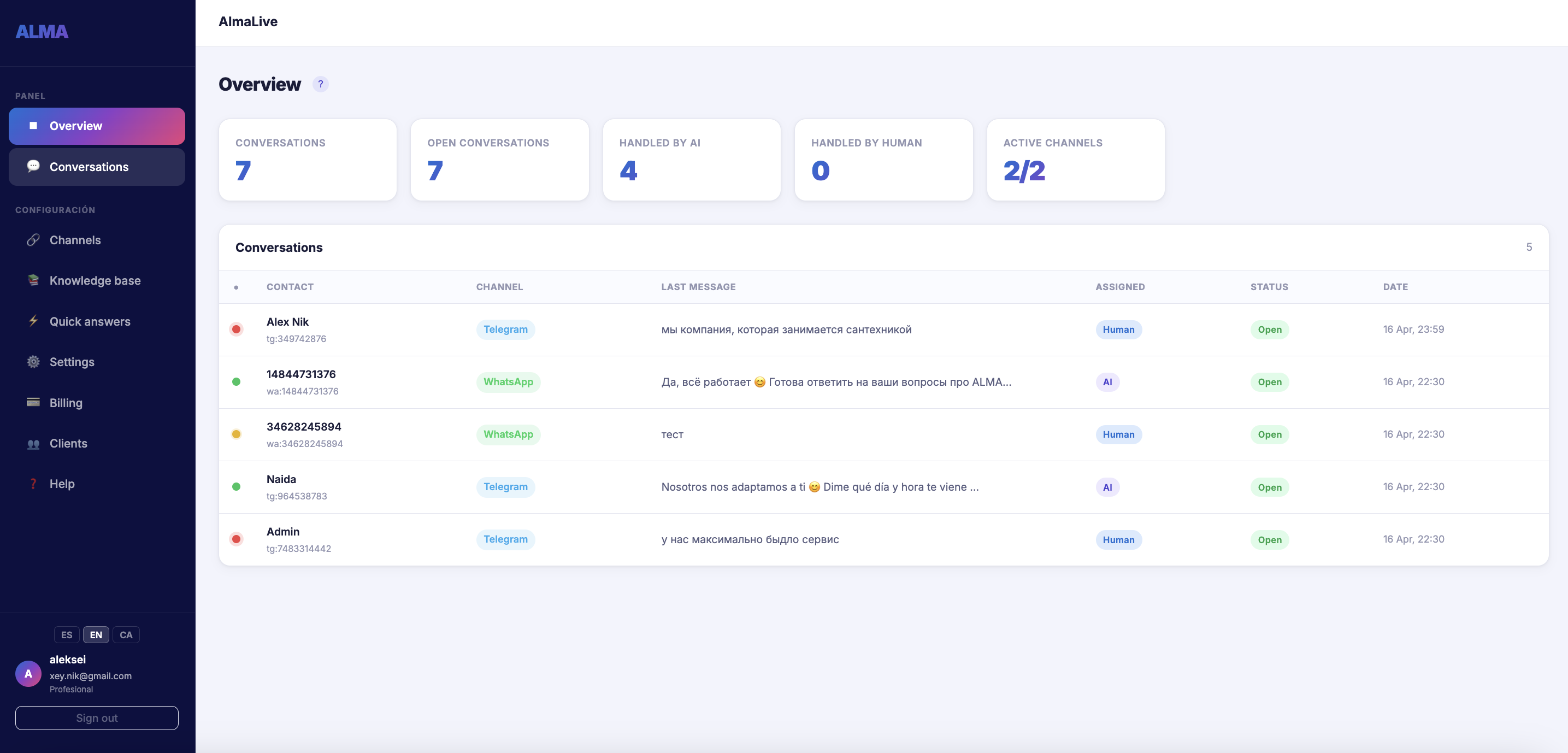The height and width of the screenshot is (753, 1568).
Task: Open the Overview panel menu item
Action: pos(97,126)
